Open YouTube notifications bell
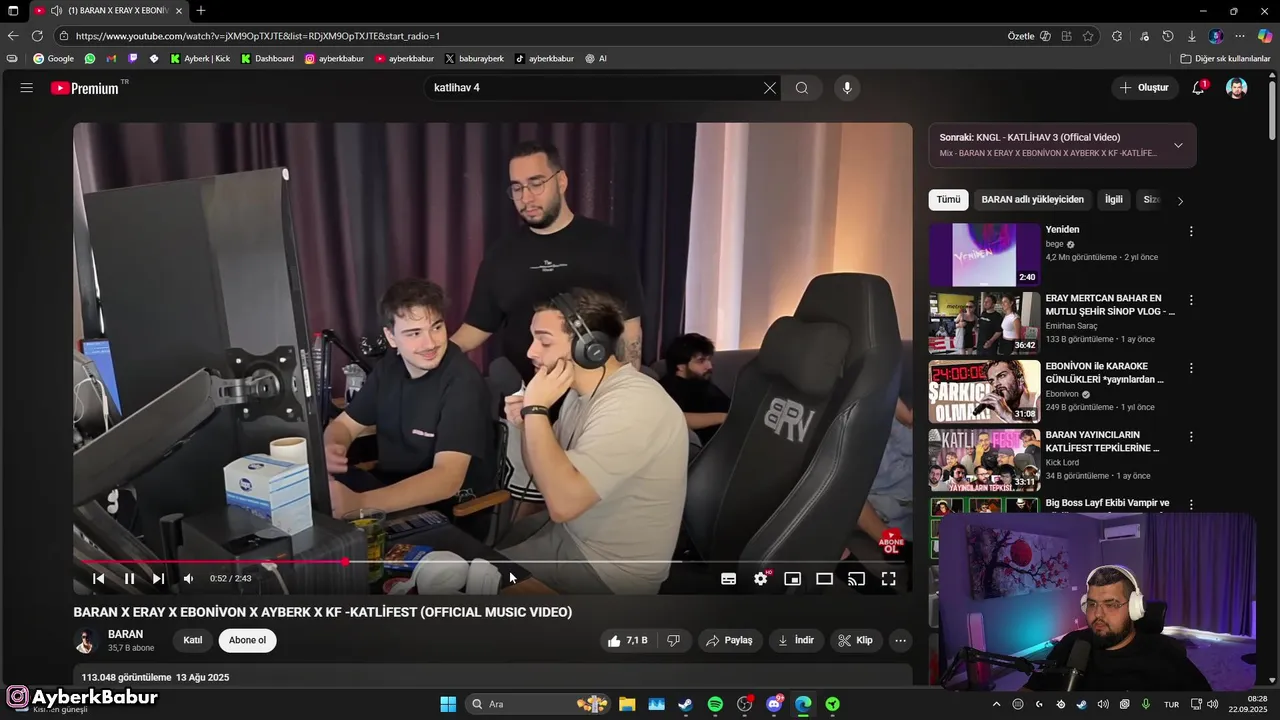 click(1198, 88)
